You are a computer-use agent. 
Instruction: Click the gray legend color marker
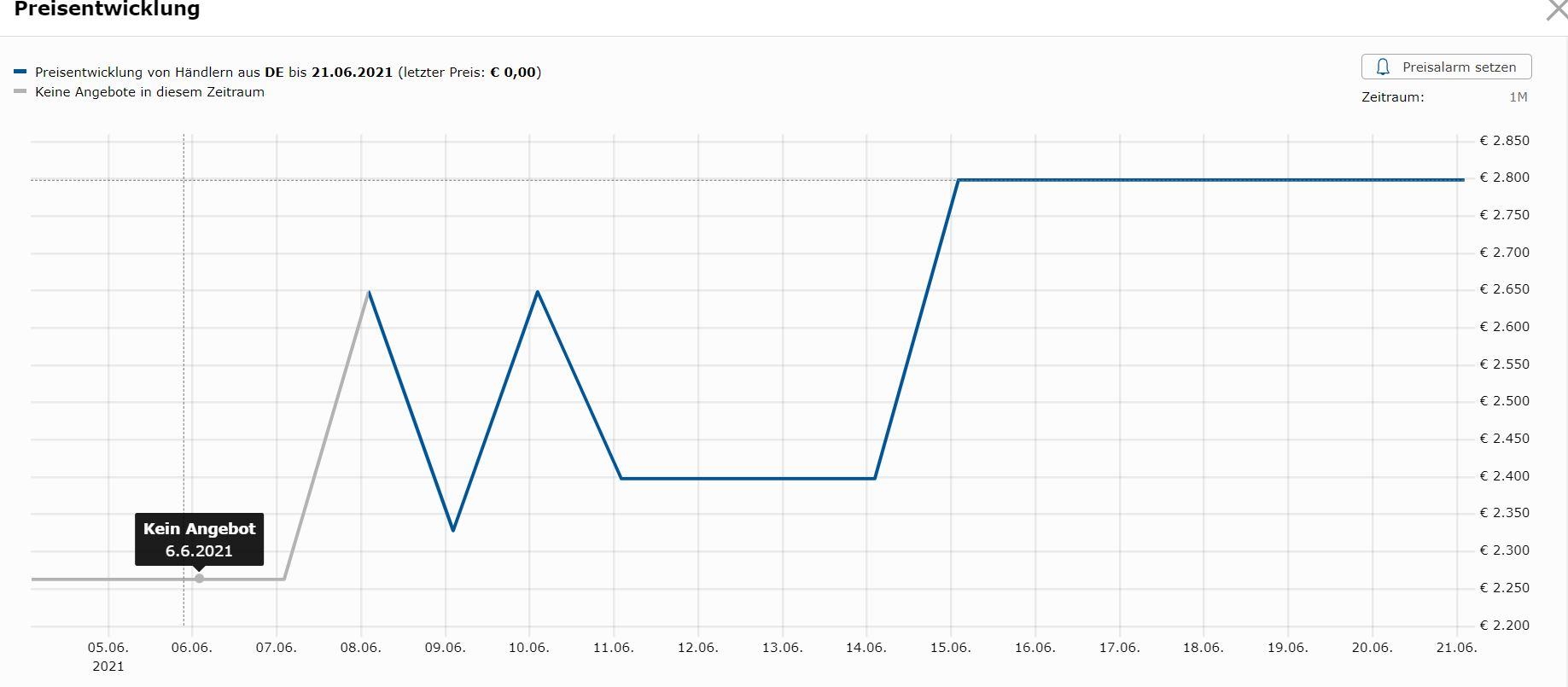tap(20, 92)
